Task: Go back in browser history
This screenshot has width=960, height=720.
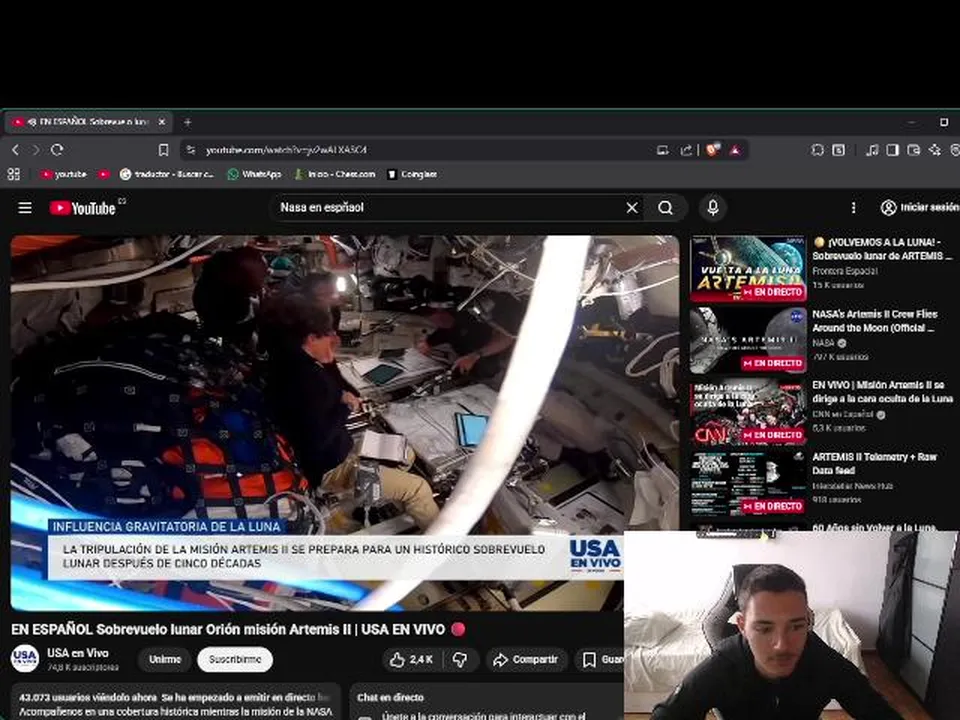Action: tap(16, 150)
